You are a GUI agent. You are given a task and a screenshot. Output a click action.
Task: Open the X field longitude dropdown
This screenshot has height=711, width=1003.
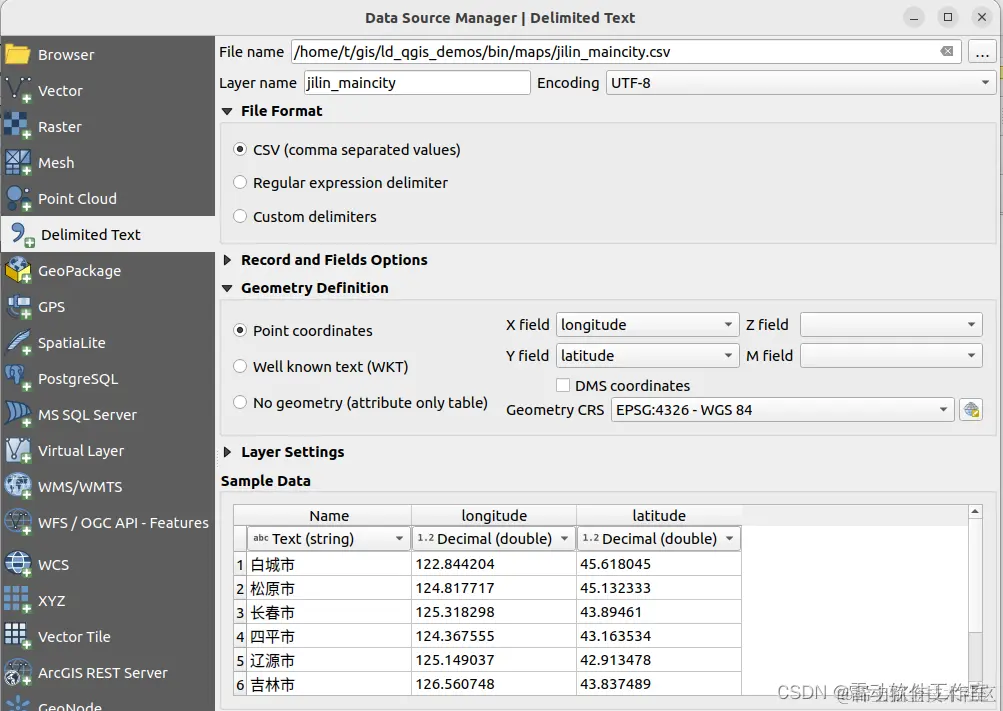click(648, 324)
